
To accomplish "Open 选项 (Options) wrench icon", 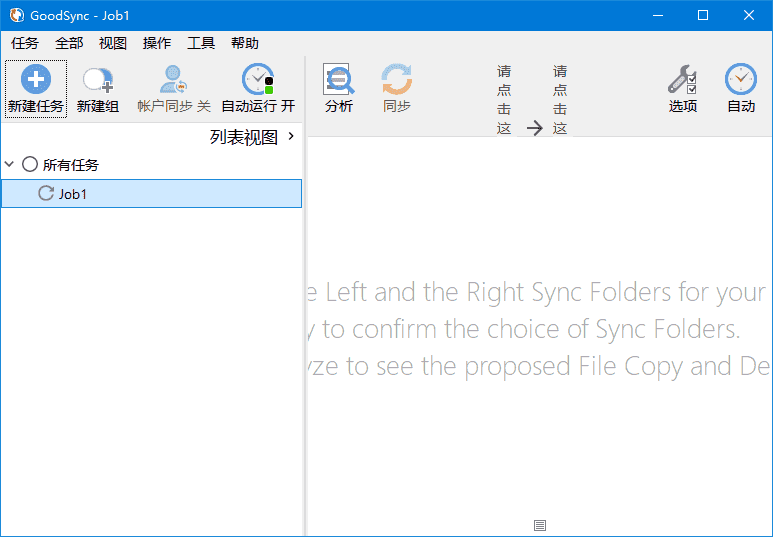I will [683, 80].
